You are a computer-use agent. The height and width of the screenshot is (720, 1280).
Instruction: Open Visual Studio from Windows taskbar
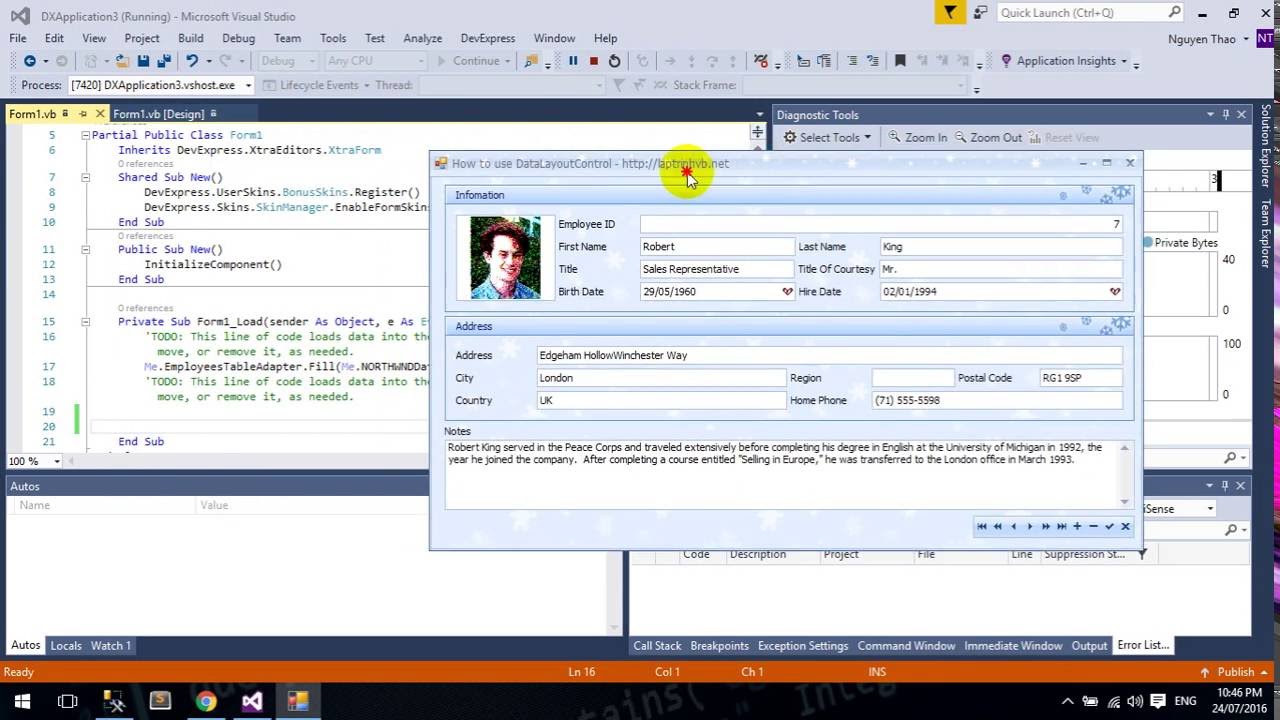[252, 701]
